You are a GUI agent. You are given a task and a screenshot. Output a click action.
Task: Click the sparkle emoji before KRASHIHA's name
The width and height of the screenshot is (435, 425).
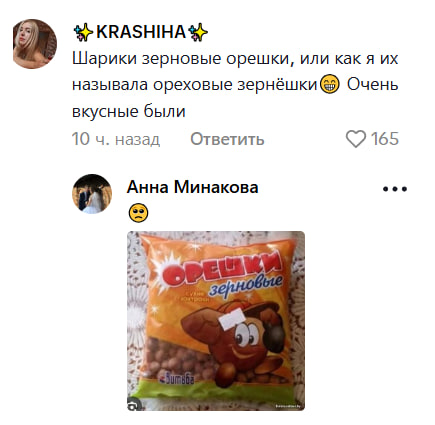tap(83, 32)
